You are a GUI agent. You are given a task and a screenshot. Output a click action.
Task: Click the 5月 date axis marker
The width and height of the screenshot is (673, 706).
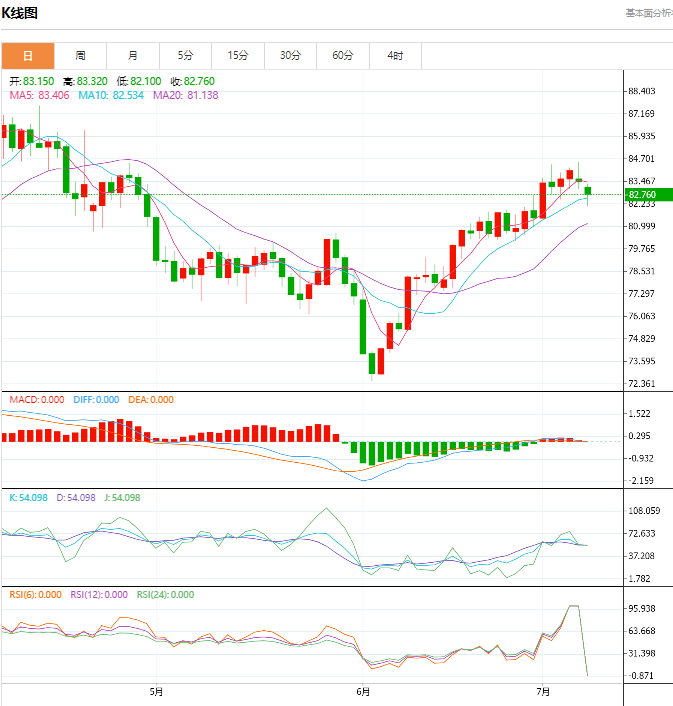tap(156, 692)
